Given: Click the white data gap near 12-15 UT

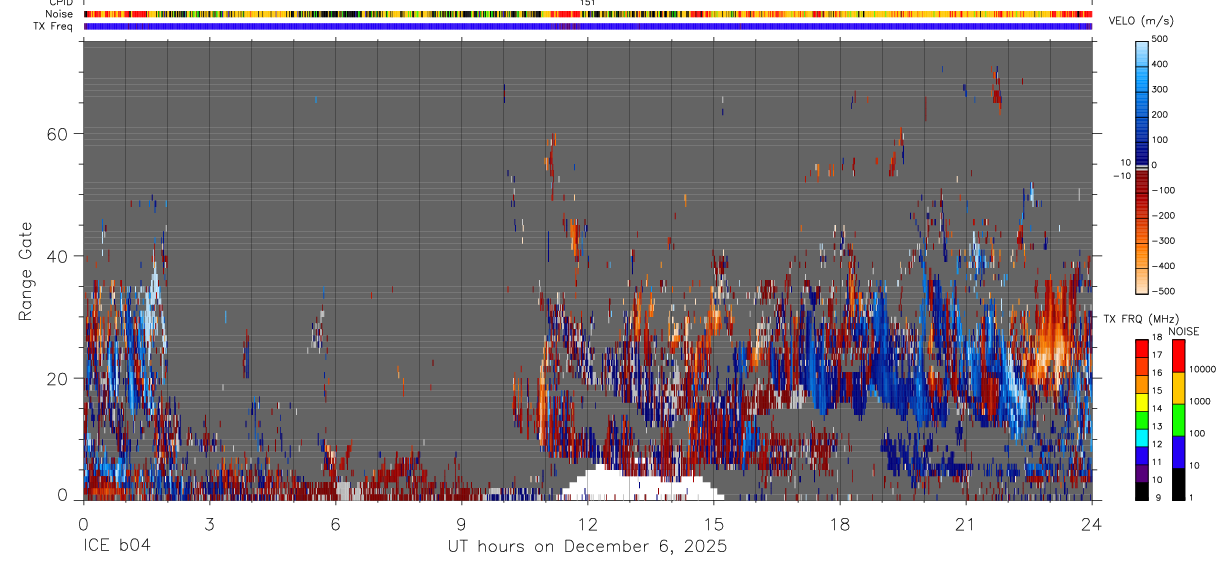Looking at the screenshot, I should pyautogui.click(x=640, y=484).
